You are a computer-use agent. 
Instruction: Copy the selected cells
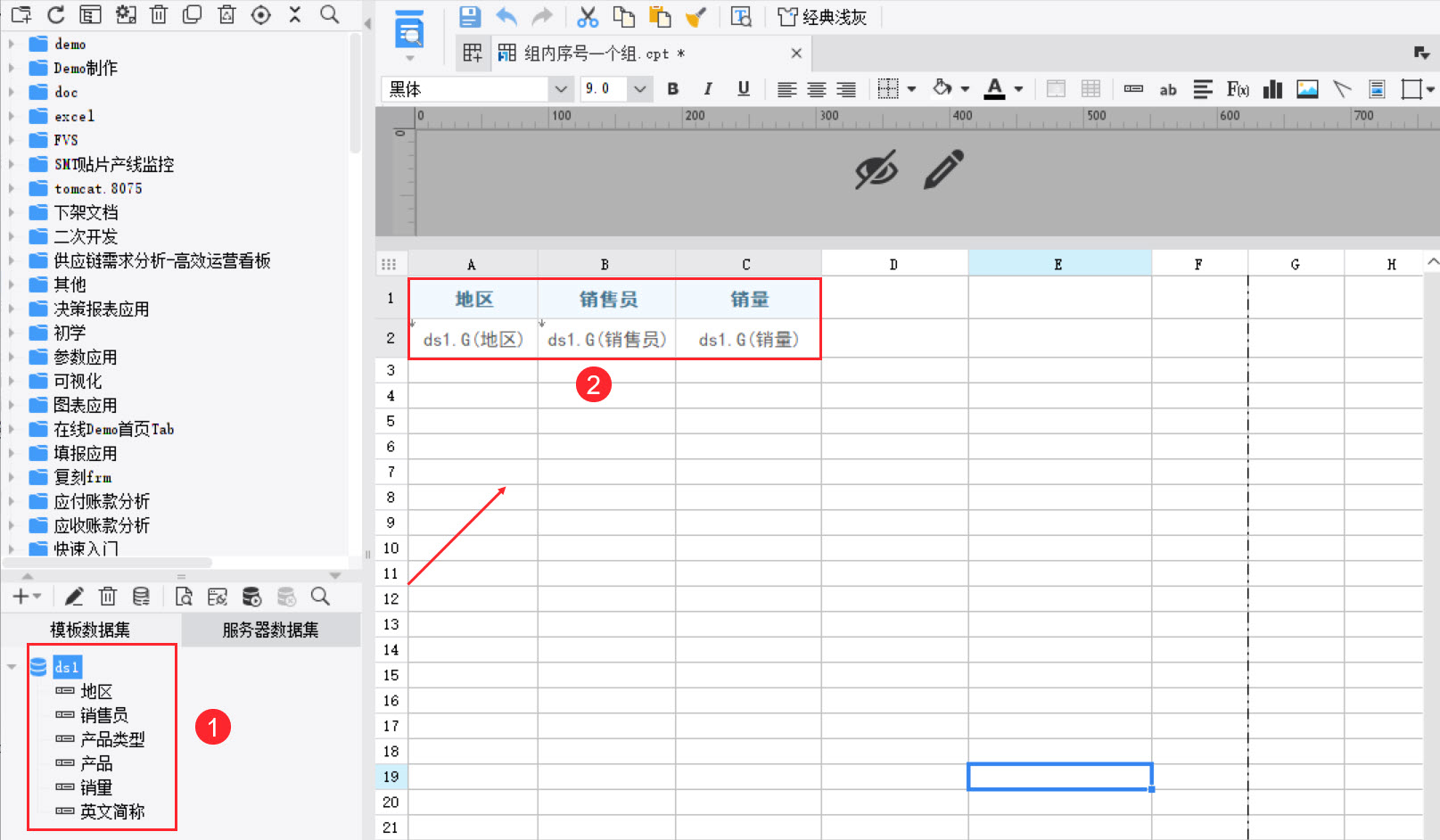(624, 16)
